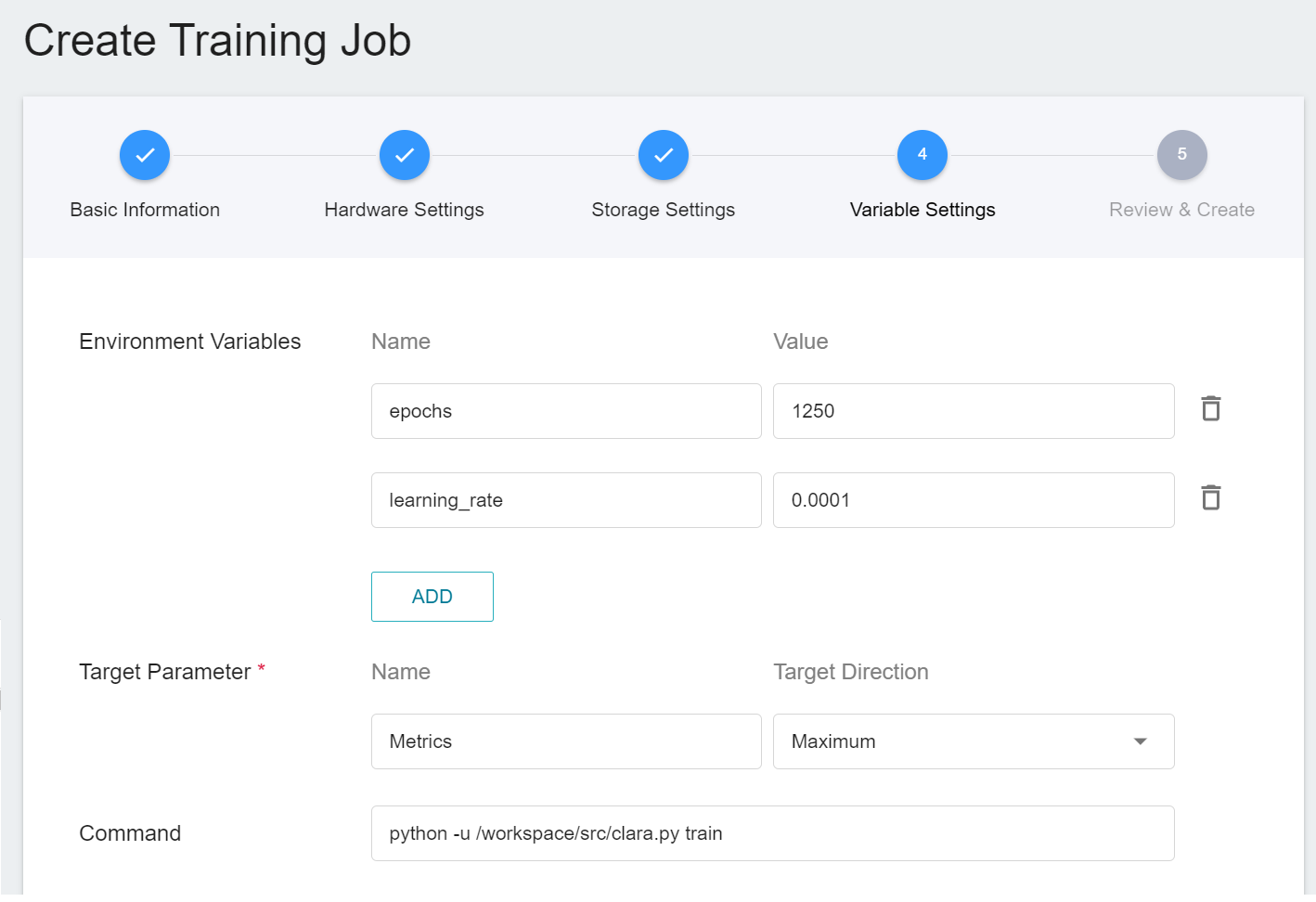Viewport: 1316px width, 902px height.
Task: Click the step 4 circle icon
Action: (922, 155)
